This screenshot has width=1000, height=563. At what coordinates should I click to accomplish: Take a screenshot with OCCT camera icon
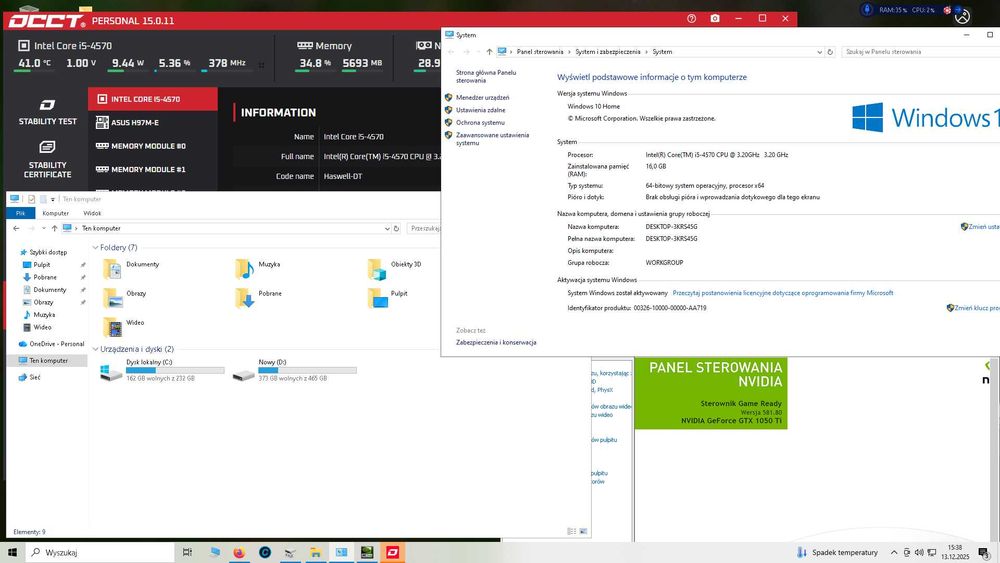[x=715, y=18]
